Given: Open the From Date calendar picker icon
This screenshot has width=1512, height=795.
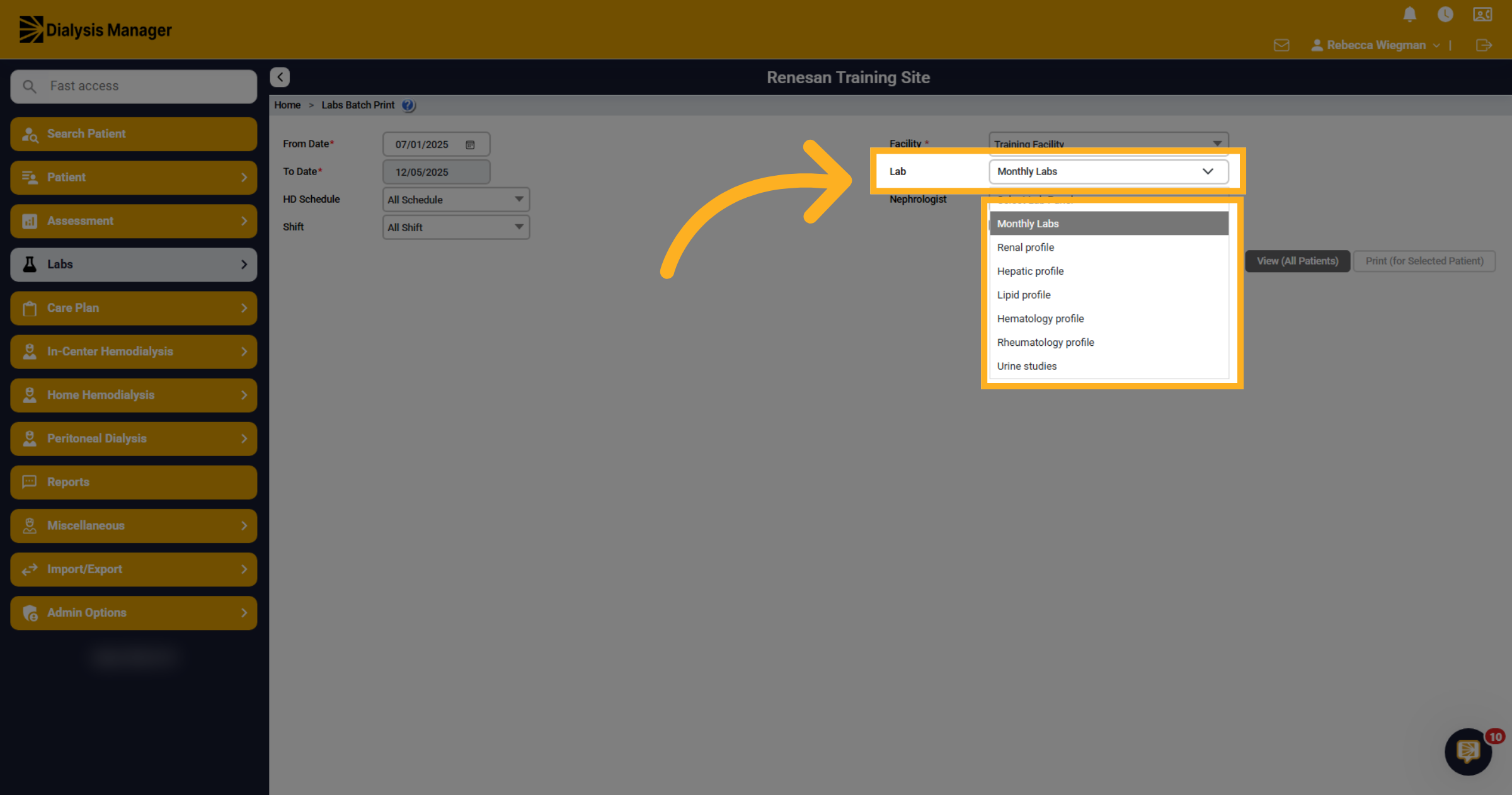Looking at the screenshot, I should [470, 144].
